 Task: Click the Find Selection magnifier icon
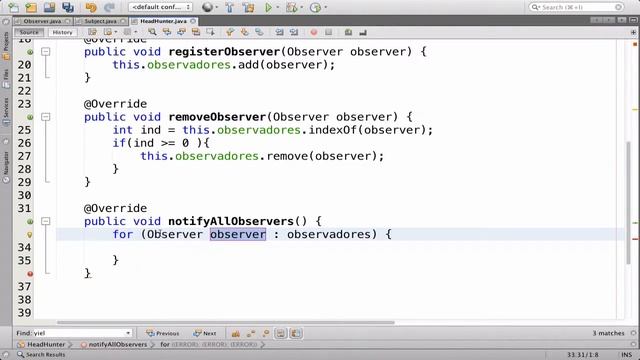click(152, 32)
